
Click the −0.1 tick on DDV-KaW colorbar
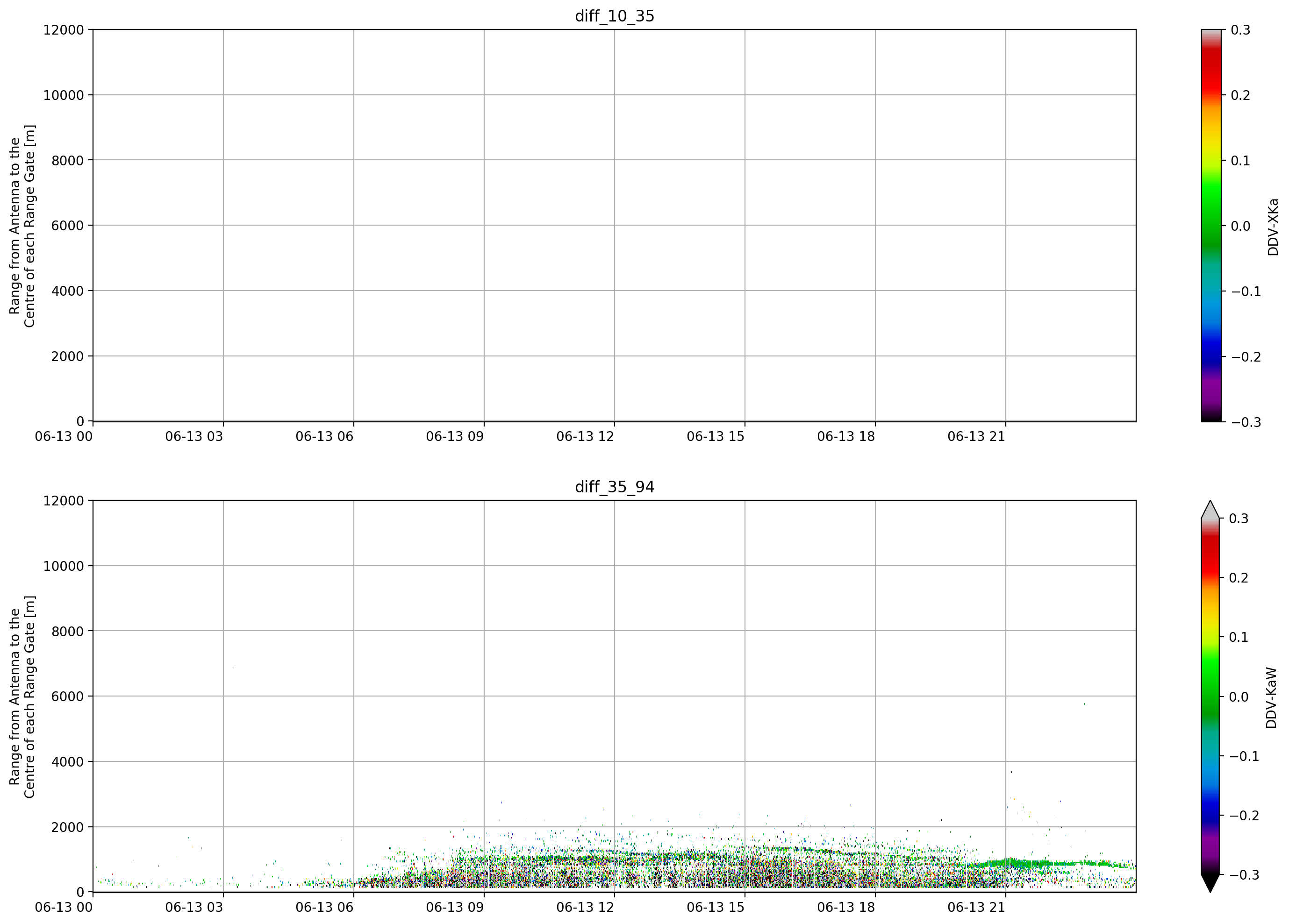(1244, 756)
